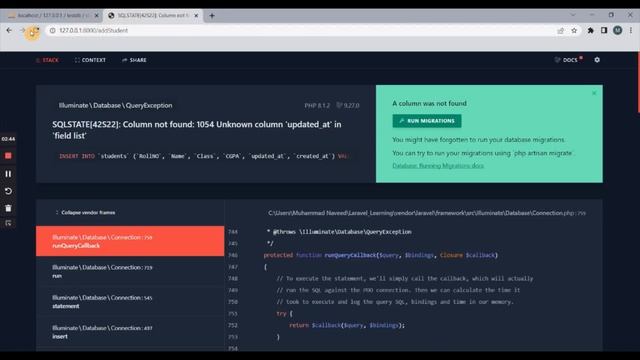Select the Connection:719 run frame
Viewport: 640px width, 360px height.
pos(130,271)
